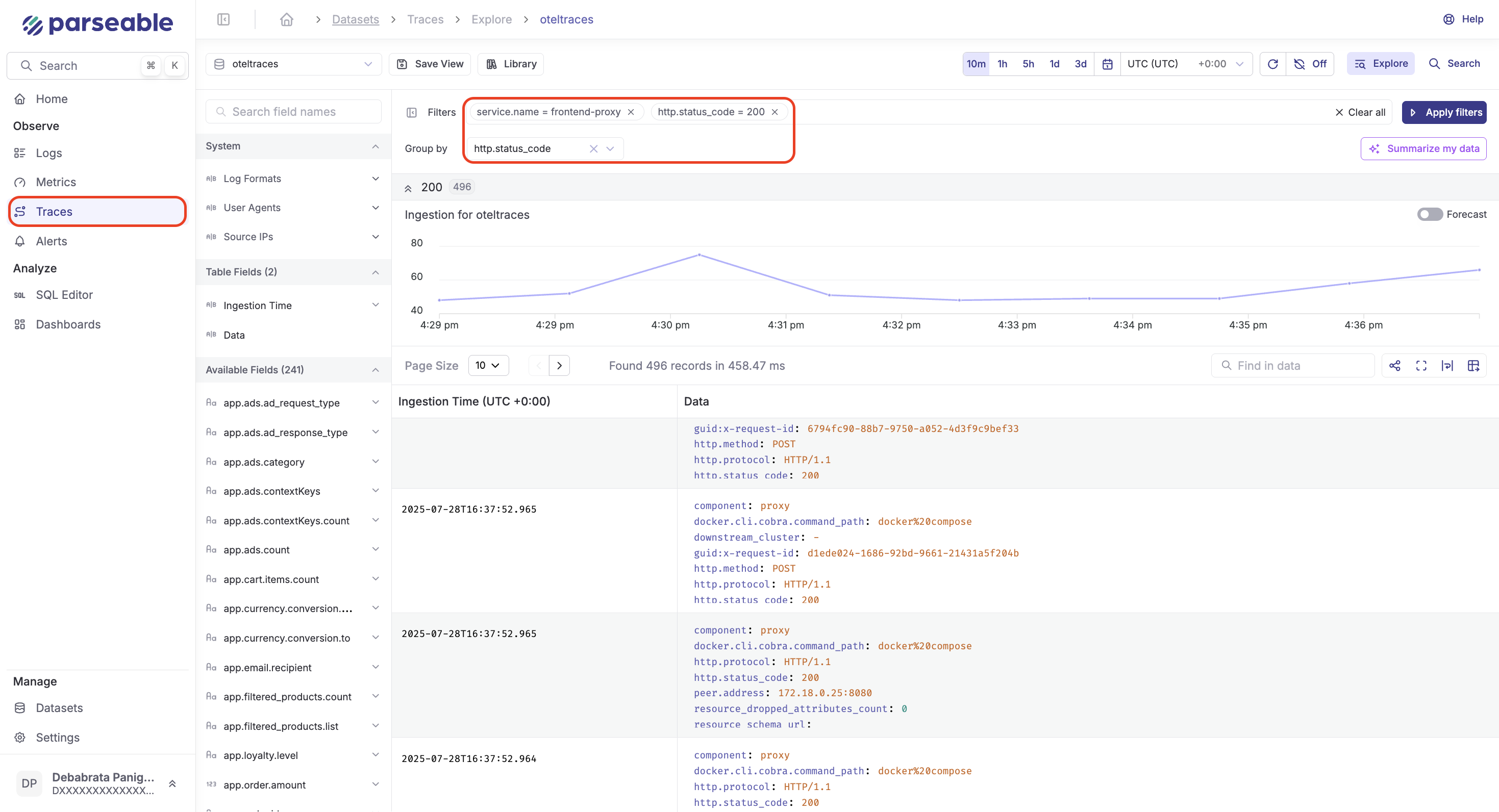Click the chart peak point near 4:30 pm
The width and height of the screenshot is (1499, 812).
(699, 255)
